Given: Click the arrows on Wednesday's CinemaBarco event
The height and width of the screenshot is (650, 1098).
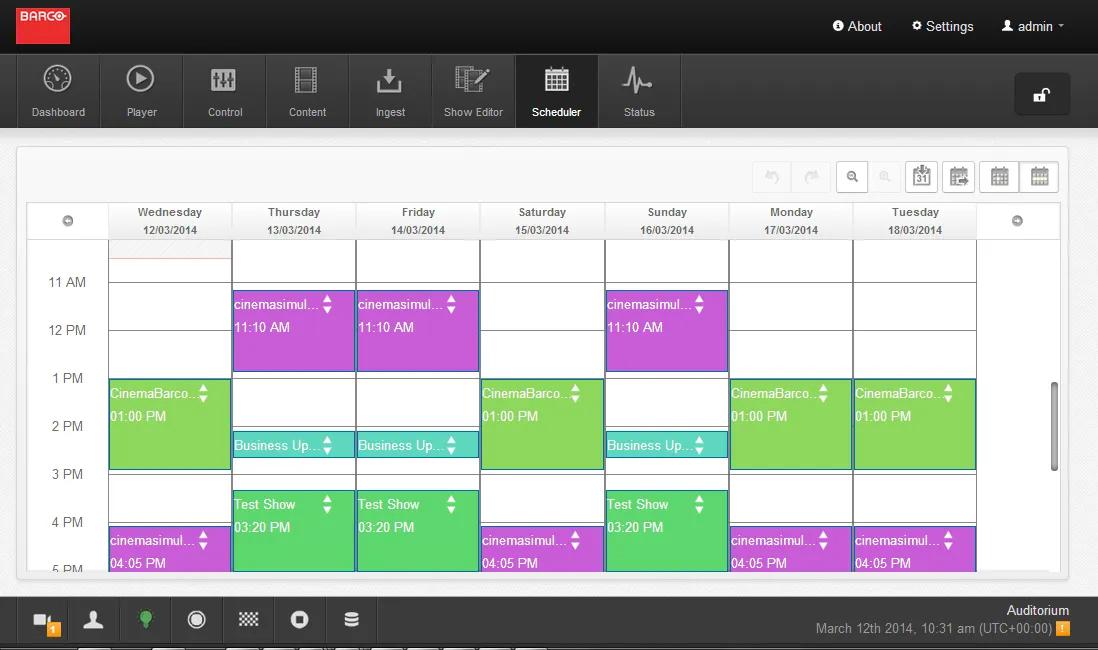Looking at the screenshot, I should tap(203, 393).
